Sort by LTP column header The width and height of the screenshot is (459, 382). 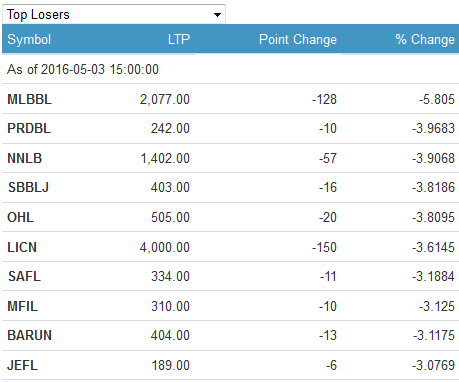[x=179, y=39]
